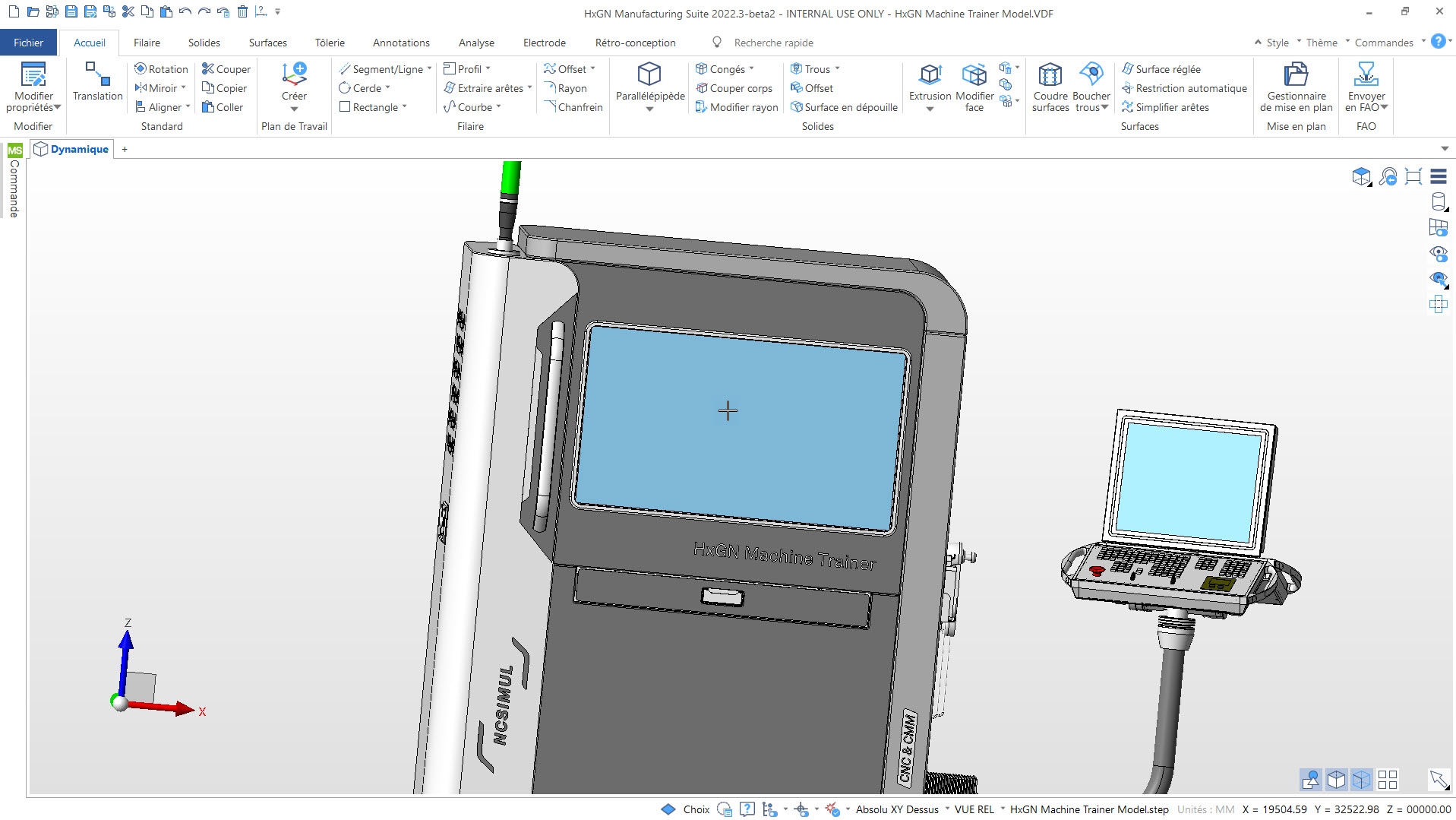The height and width of the screenshot is (820, 1456).
Task: Select the Modifier face tool
Action: 974,87
